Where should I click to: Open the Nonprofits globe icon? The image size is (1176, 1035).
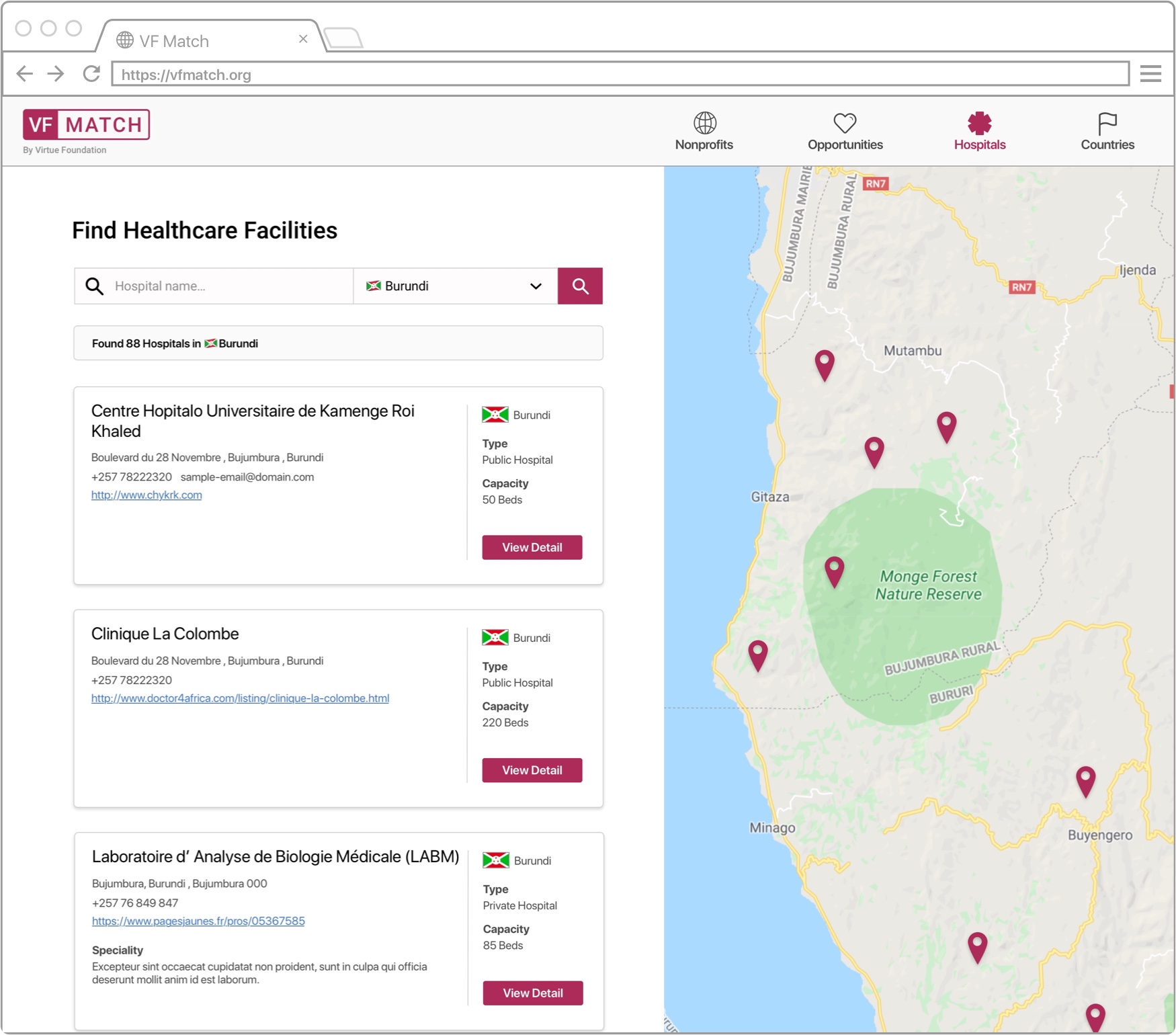704,124
